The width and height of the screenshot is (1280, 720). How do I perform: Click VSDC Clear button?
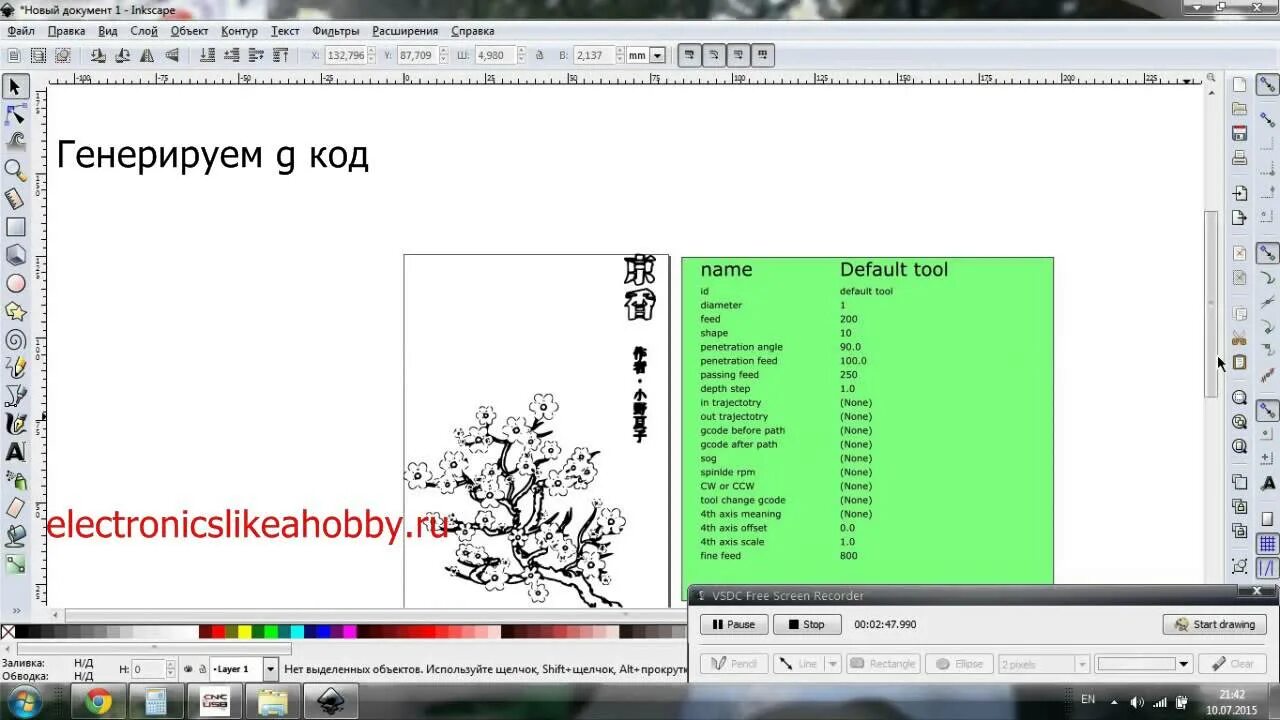[x=1232, y=664]
